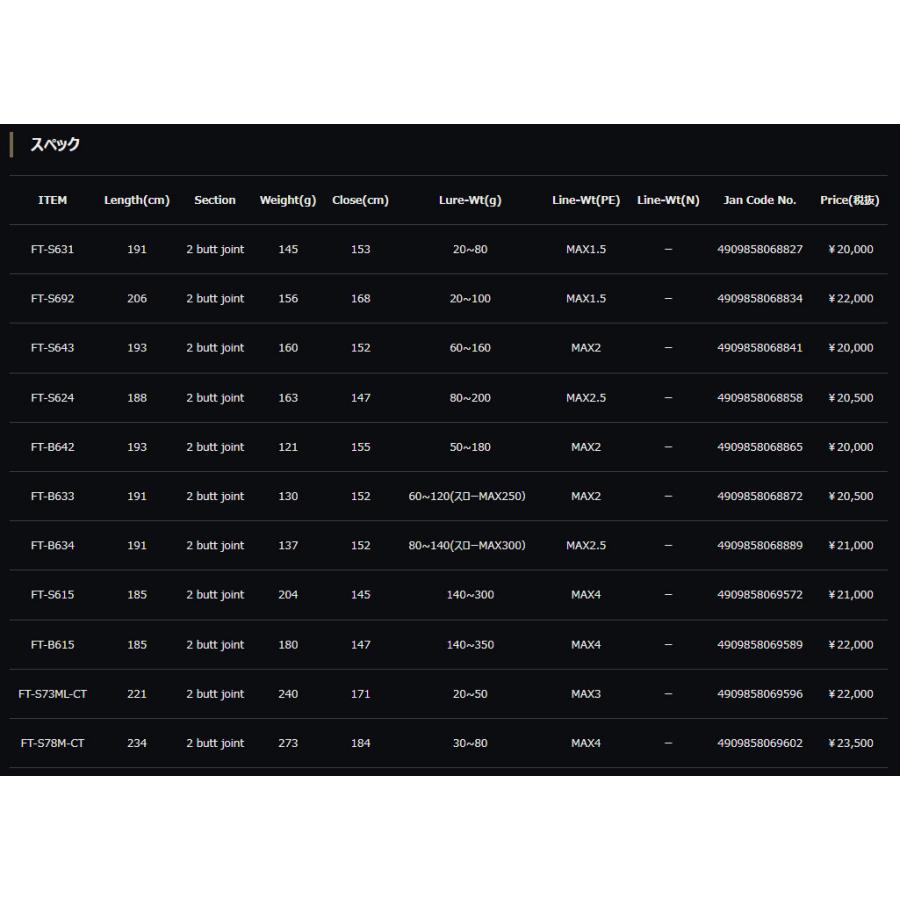Select the FT-S631 item name
Viewport: 900px width, 900px height.
(52, 249)
